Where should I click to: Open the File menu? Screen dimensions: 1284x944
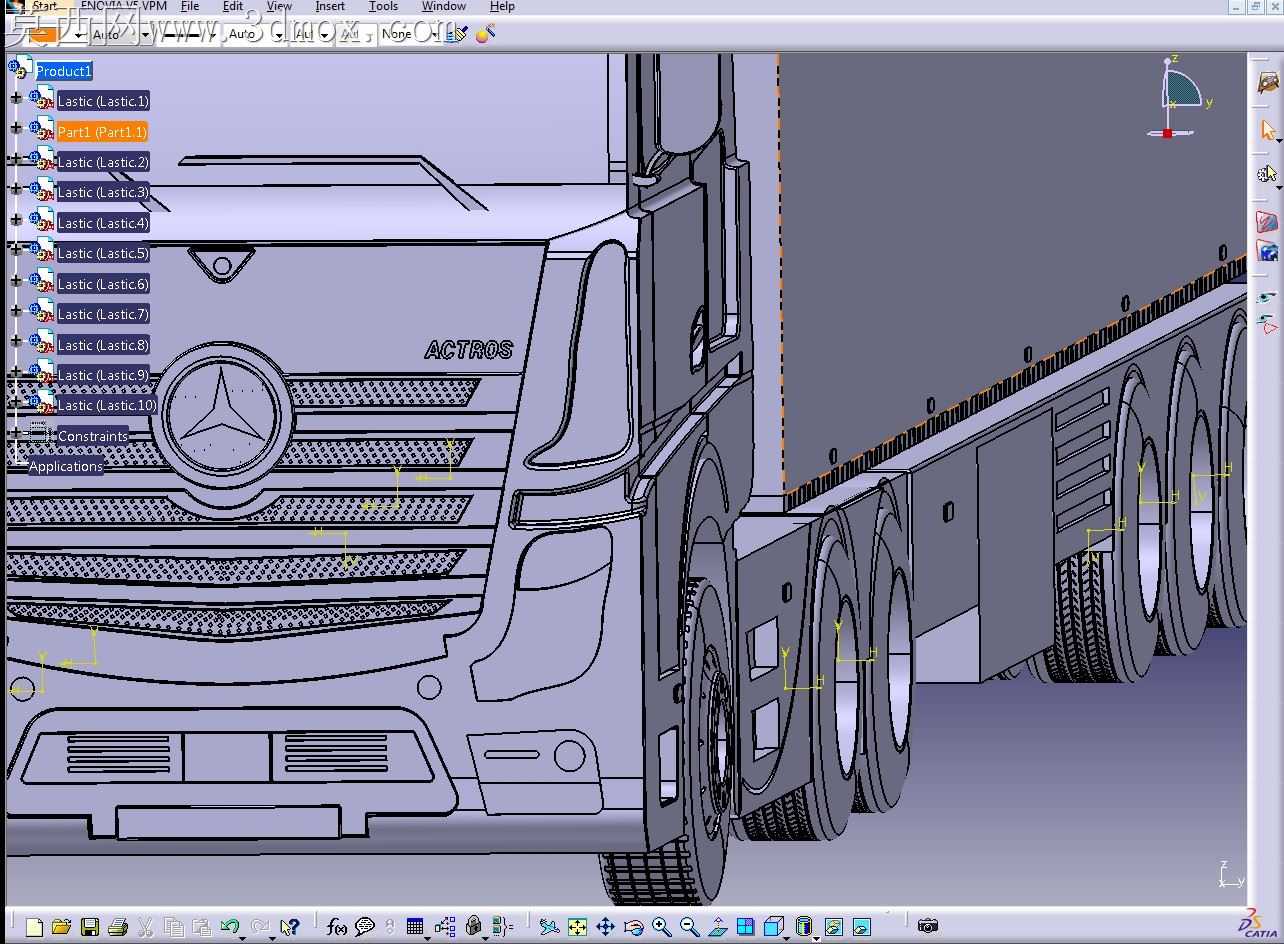[190, 6]
